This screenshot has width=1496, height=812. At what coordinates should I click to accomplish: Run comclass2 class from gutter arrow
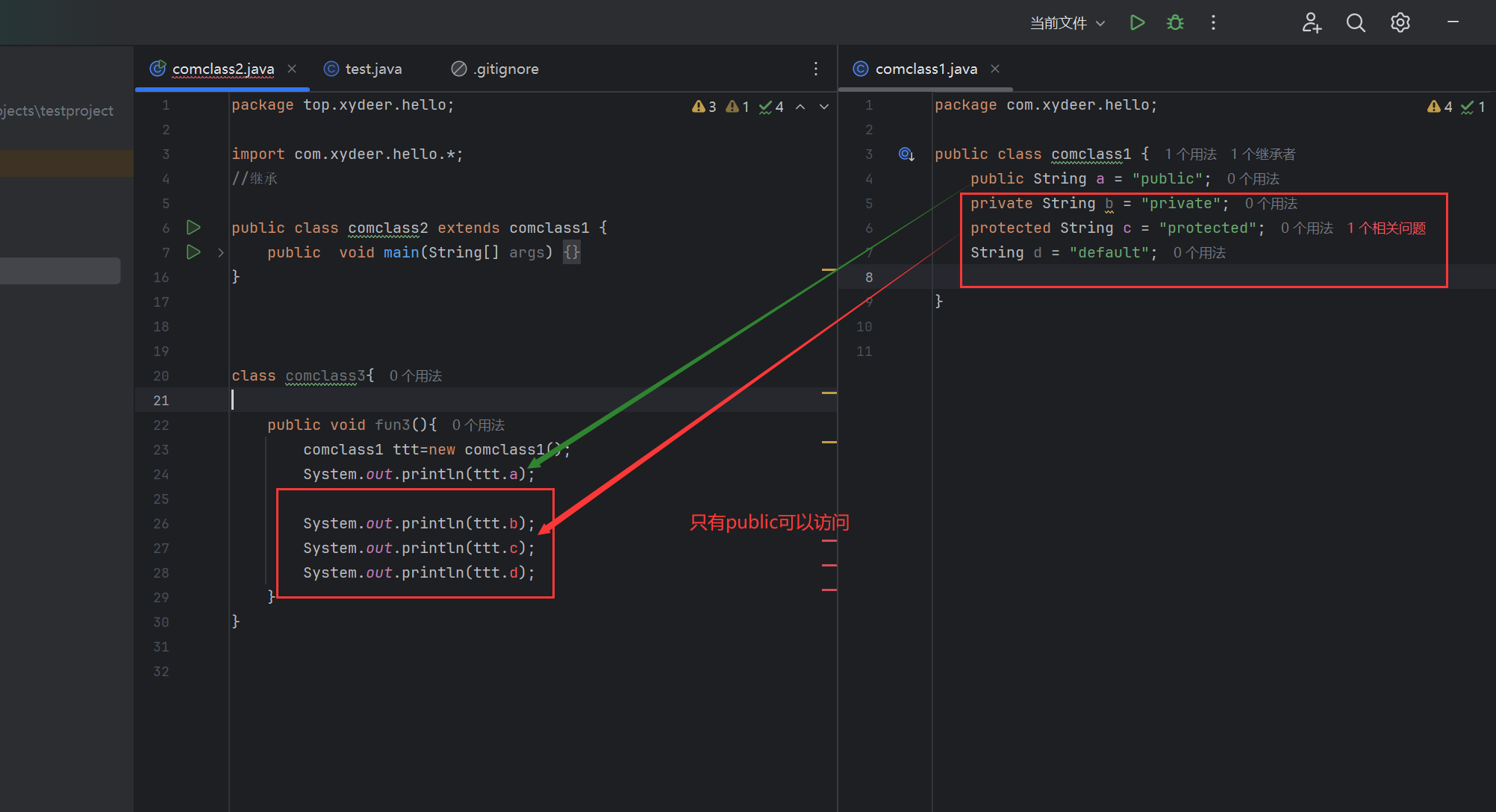tap(193, 227)
